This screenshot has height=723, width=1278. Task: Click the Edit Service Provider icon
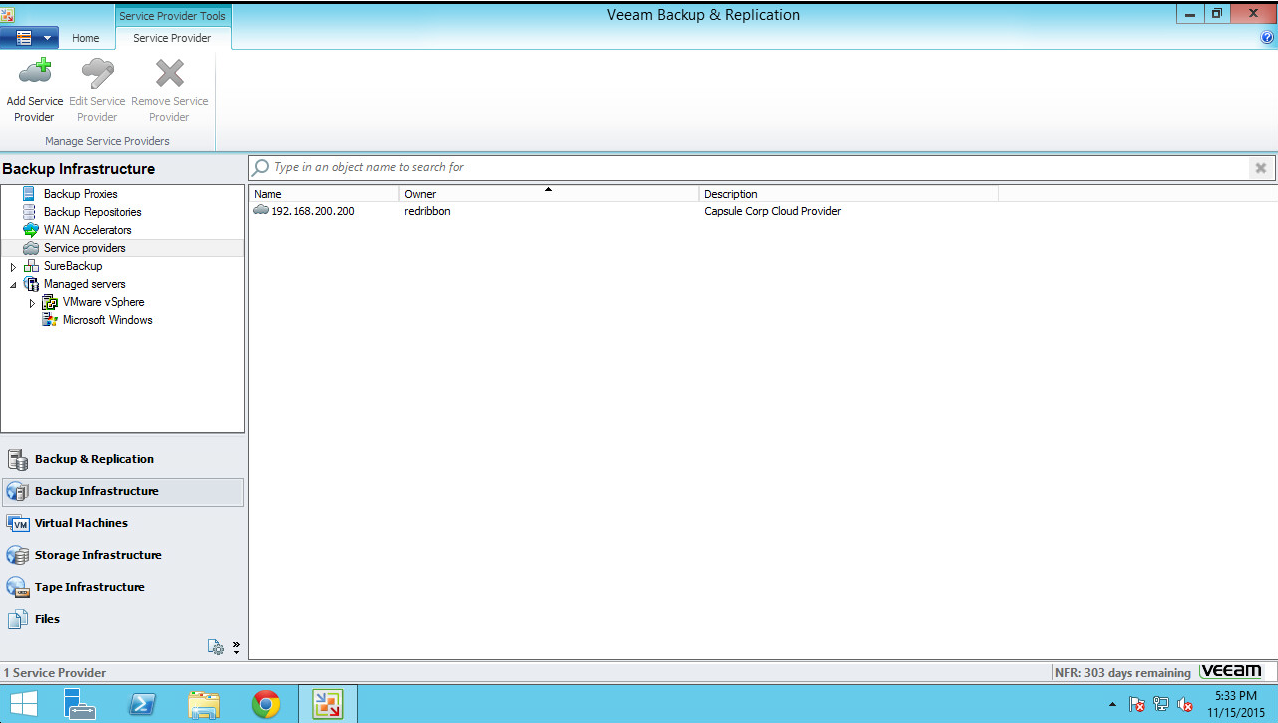coord(97,74)
